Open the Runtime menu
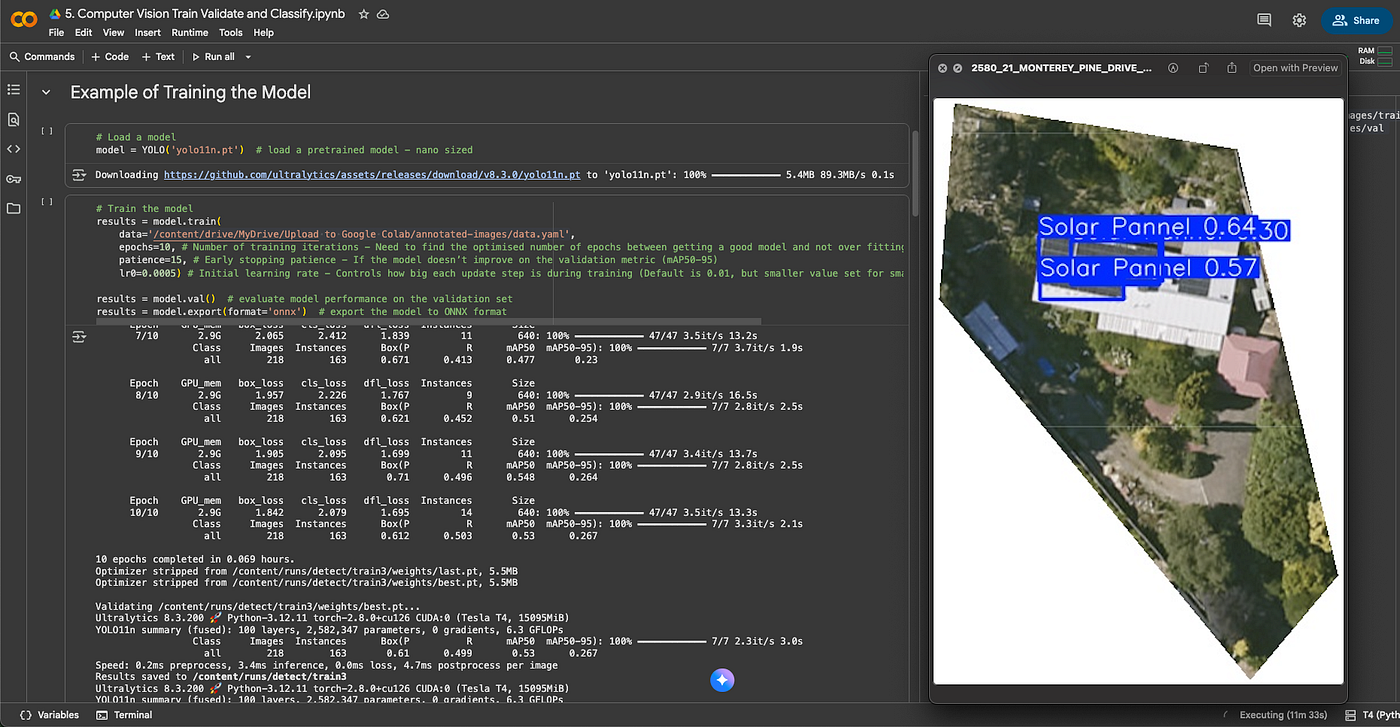This screenshot has height=727, width=1400. pyautogui.click(x=189, y=33)
